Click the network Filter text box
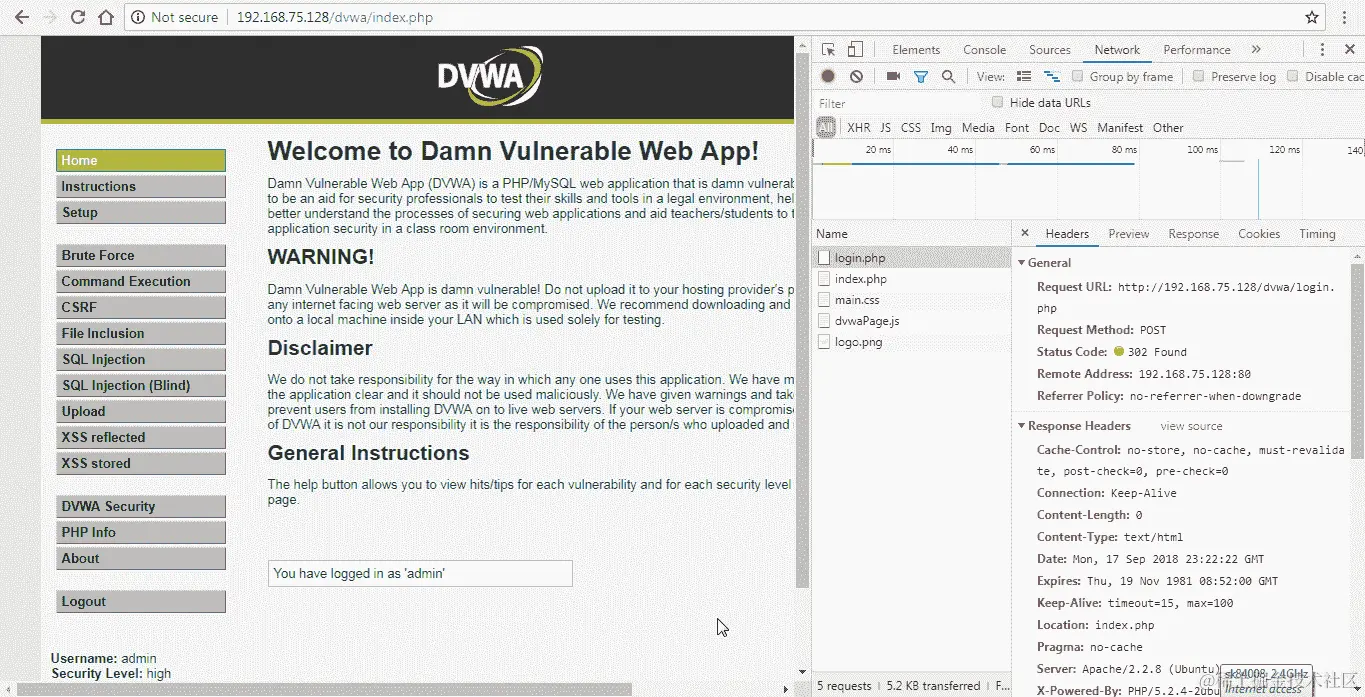The height and width of the screenshot is (697, 1365). (900, 103)
